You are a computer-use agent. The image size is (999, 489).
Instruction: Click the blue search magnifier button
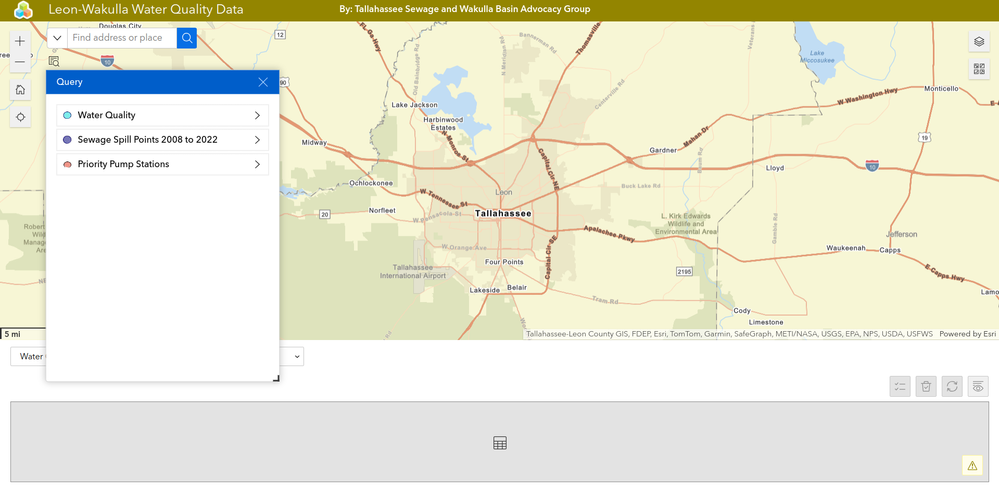187,38
